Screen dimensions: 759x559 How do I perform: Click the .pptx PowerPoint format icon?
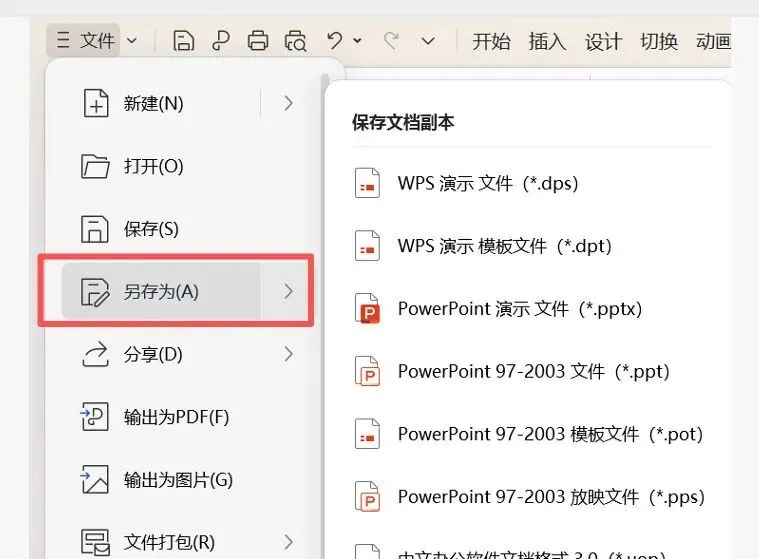[367, 308]
